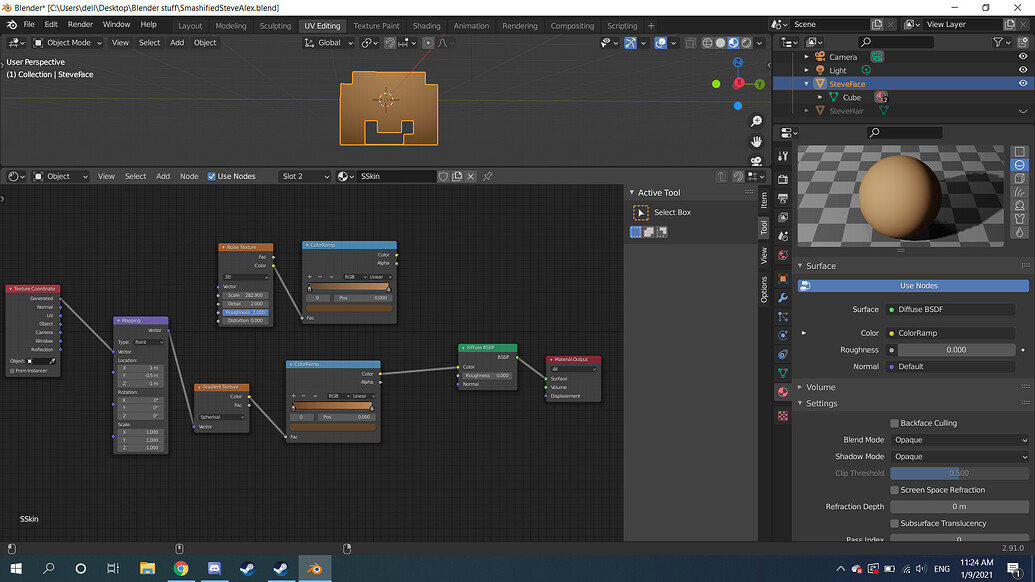Open Global transform orientation dropdown
Screen dimensions: 1035x582
(328, 43)
